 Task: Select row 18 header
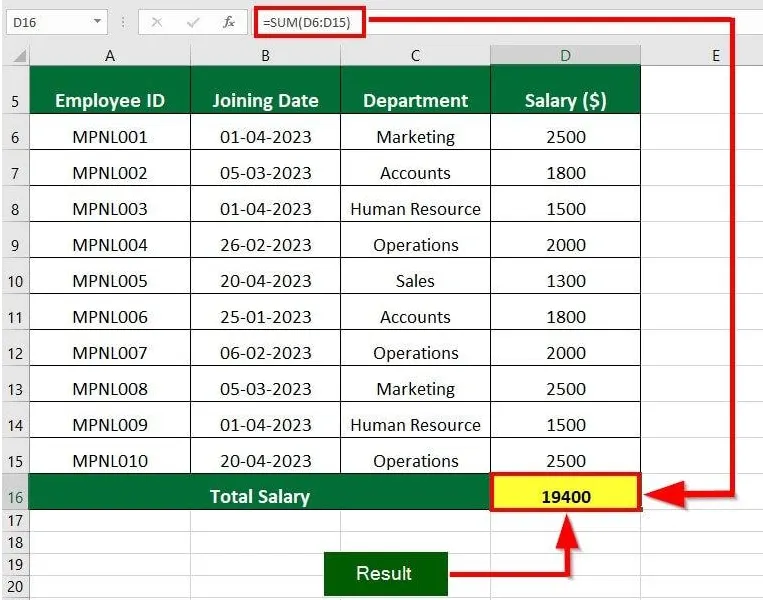[15, 543]
